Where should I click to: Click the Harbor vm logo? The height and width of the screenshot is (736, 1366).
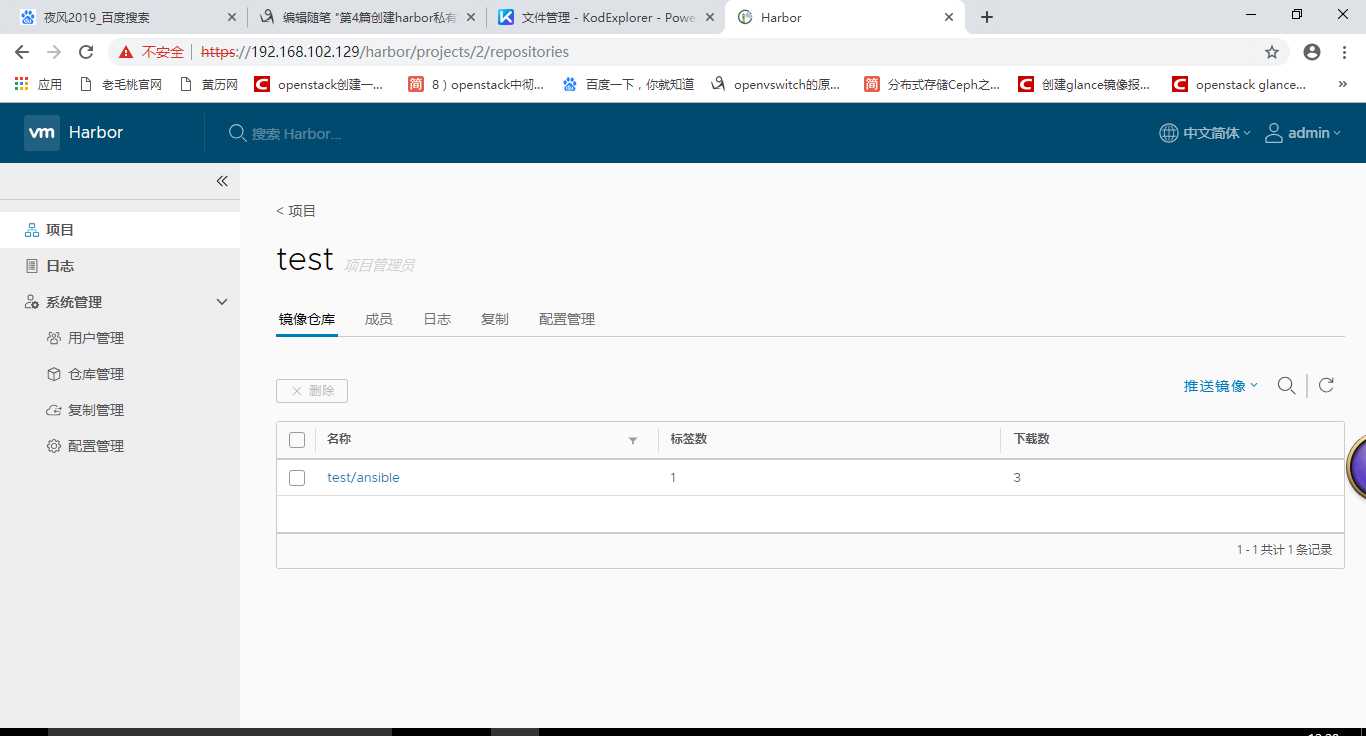(x=42, y=133)
